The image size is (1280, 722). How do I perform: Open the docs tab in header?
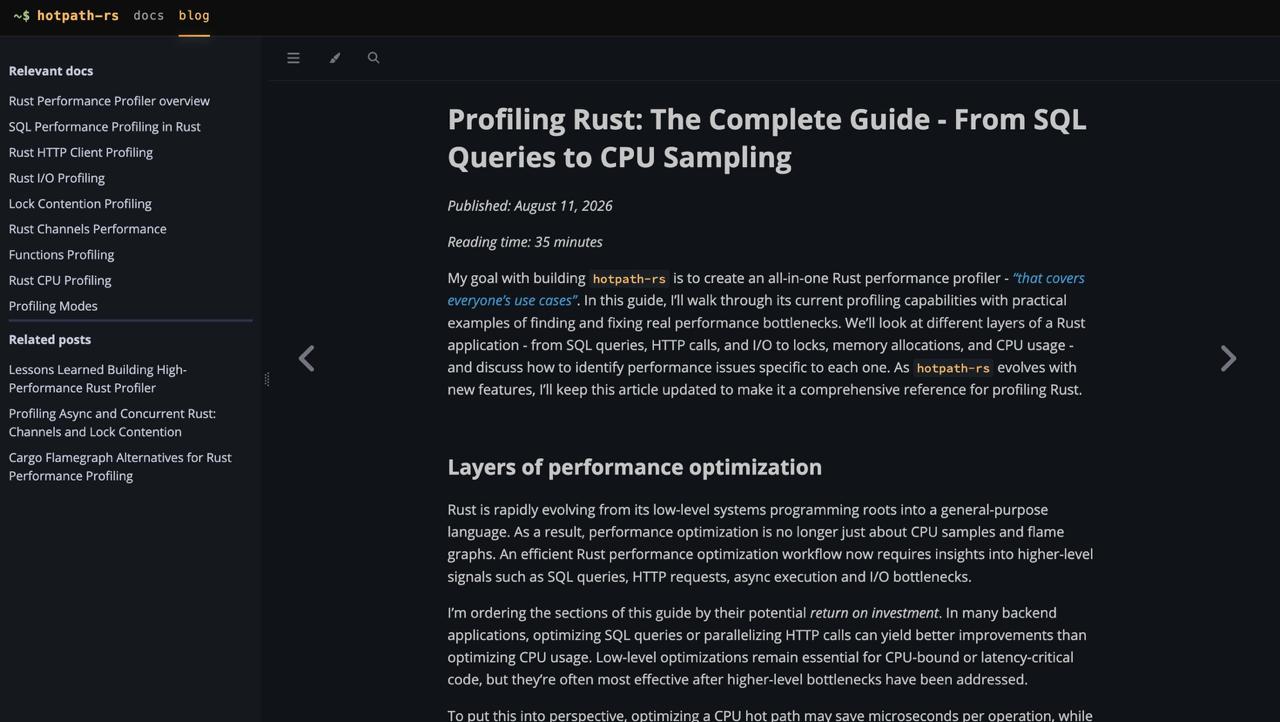[148, 15]
